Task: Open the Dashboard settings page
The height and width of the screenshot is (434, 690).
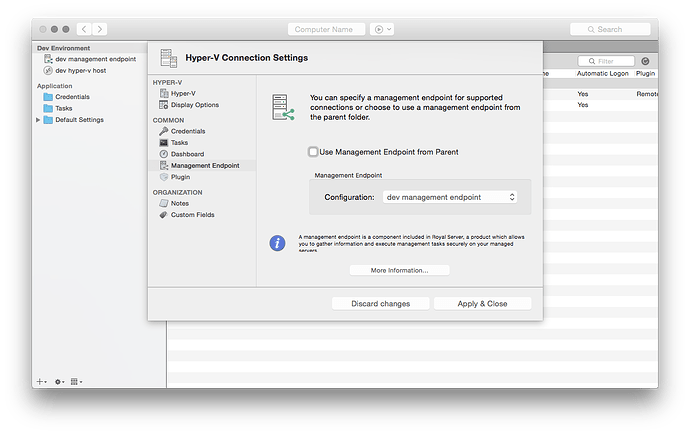Action: click(x=187, y=154)
